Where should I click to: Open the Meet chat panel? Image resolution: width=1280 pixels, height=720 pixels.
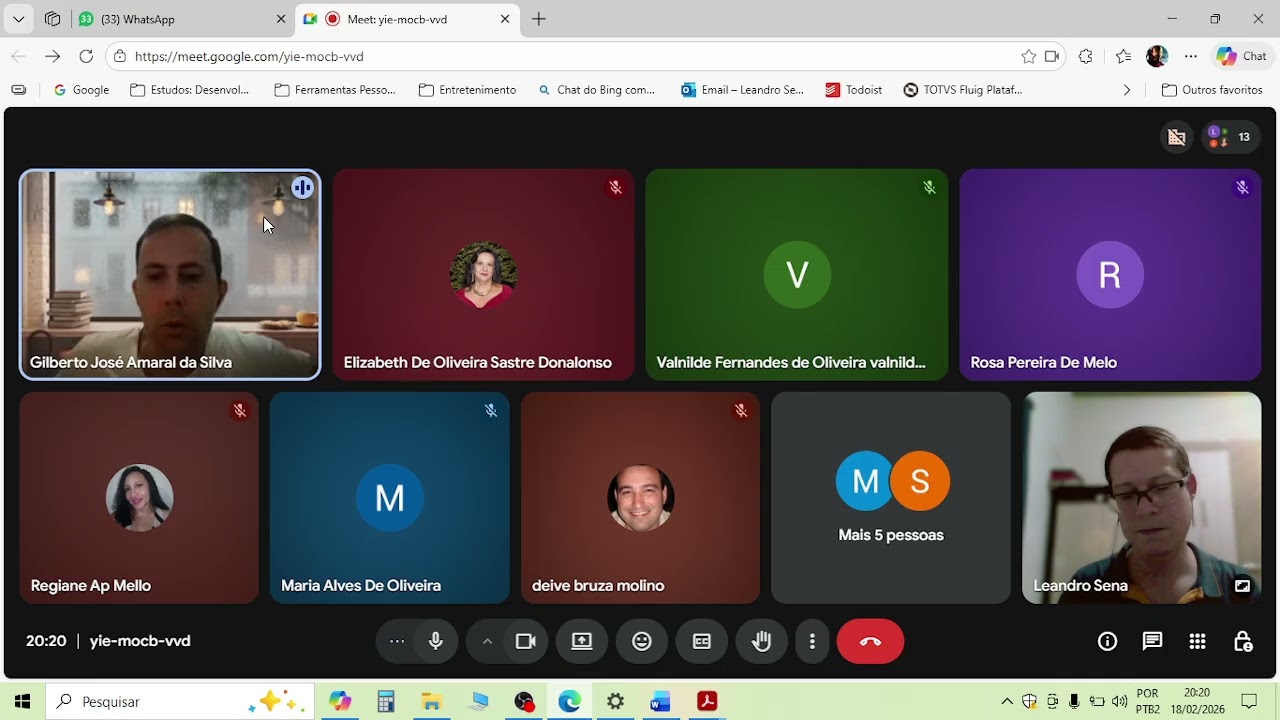pyautogui.click(x=1152, y=641)
